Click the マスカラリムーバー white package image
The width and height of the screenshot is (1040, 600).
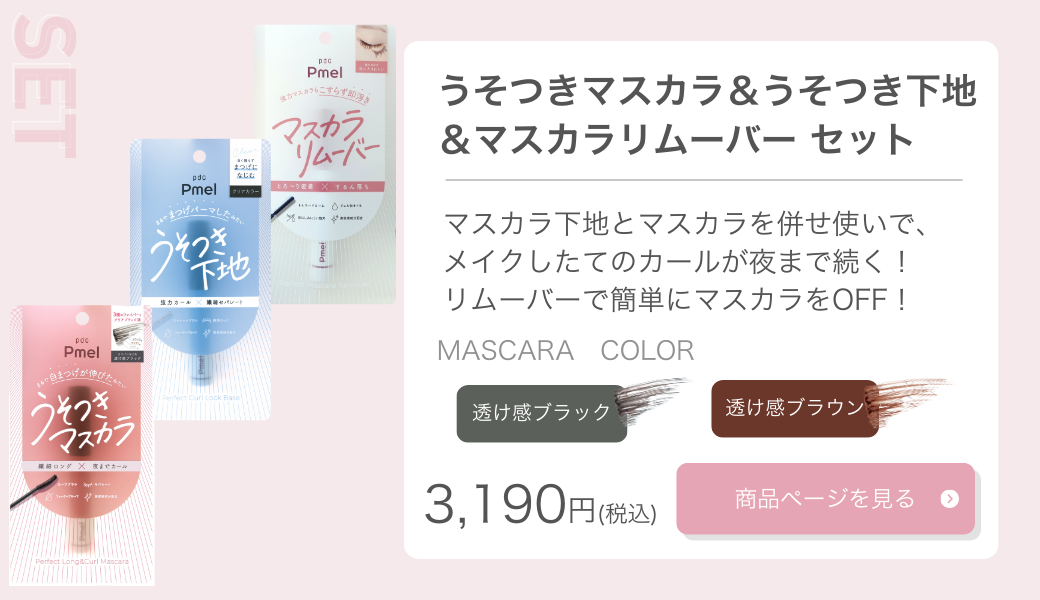point(326,164)
